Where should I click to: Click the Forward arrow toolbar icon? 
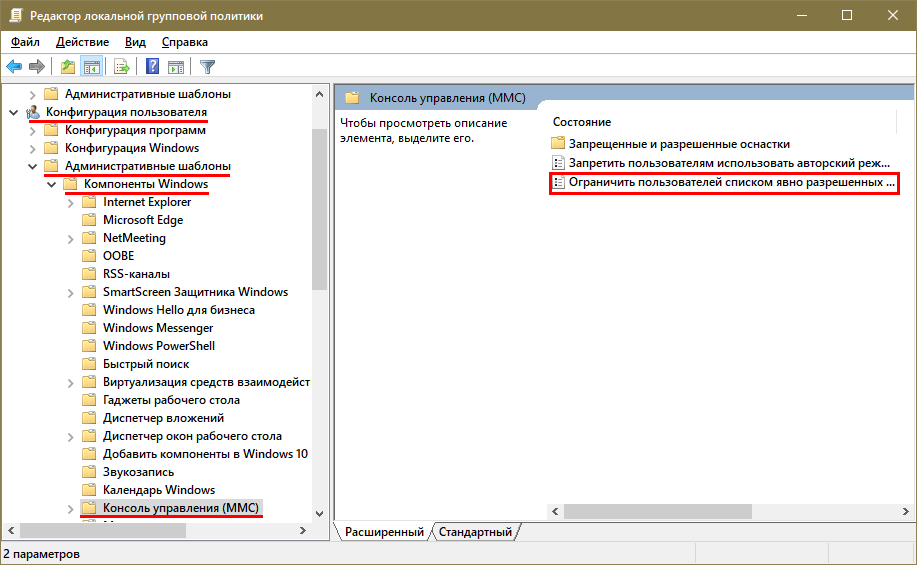[x=37, y=67]
